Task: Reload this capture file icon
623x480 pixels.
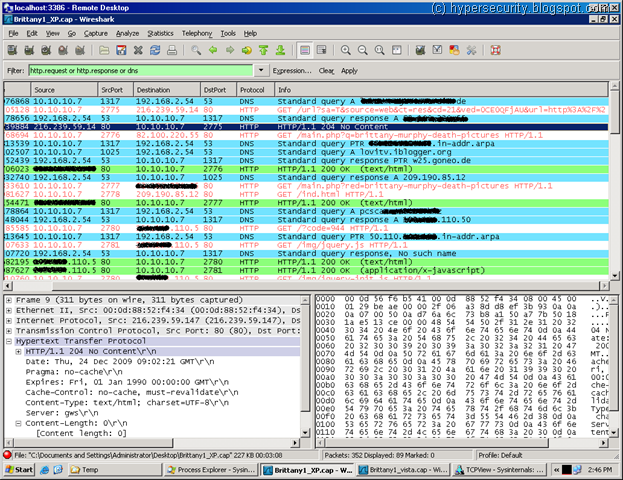Action: pos(155,50)
